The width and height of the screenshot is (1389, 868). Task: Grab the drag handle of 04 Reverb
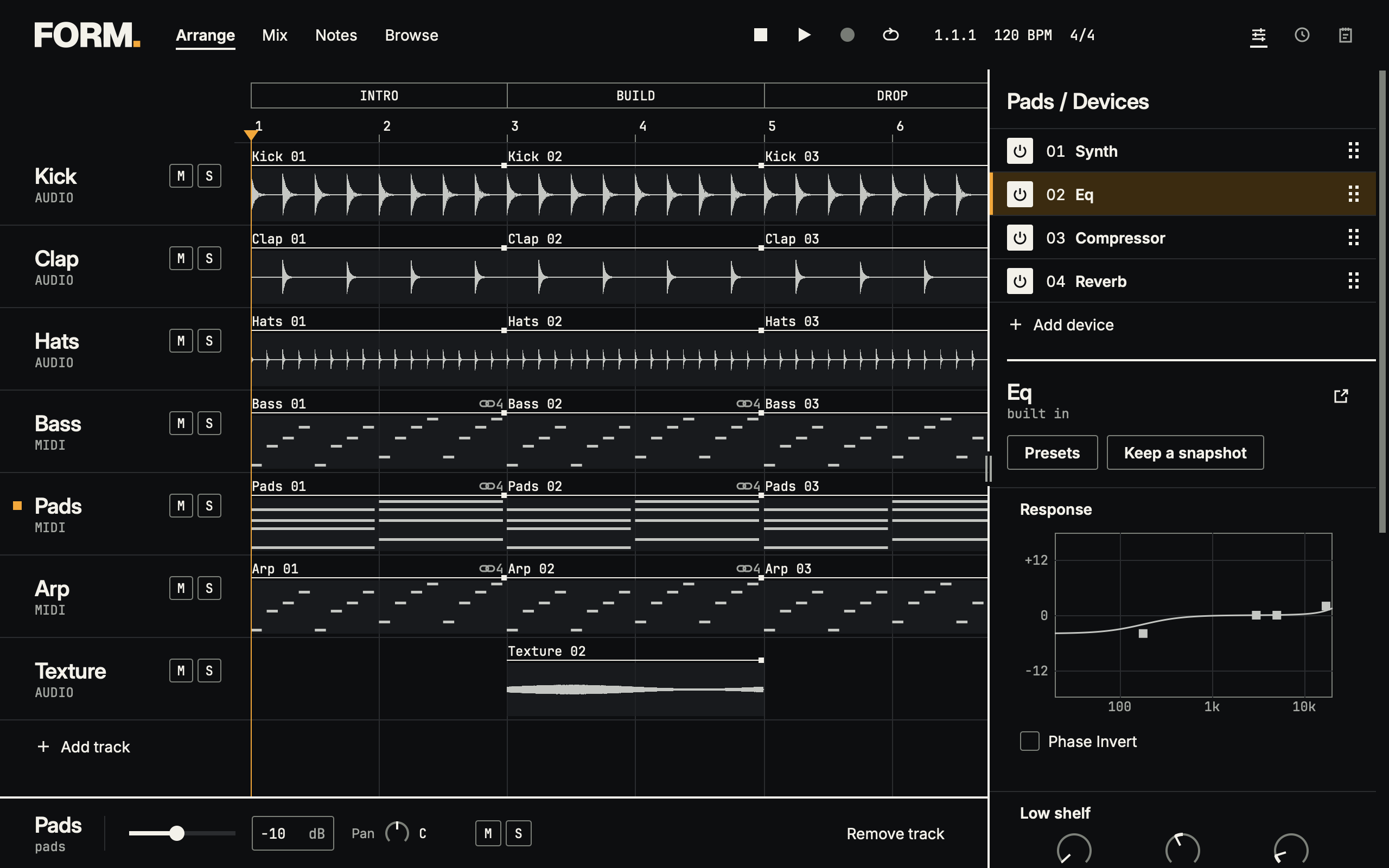point(1353,282)
